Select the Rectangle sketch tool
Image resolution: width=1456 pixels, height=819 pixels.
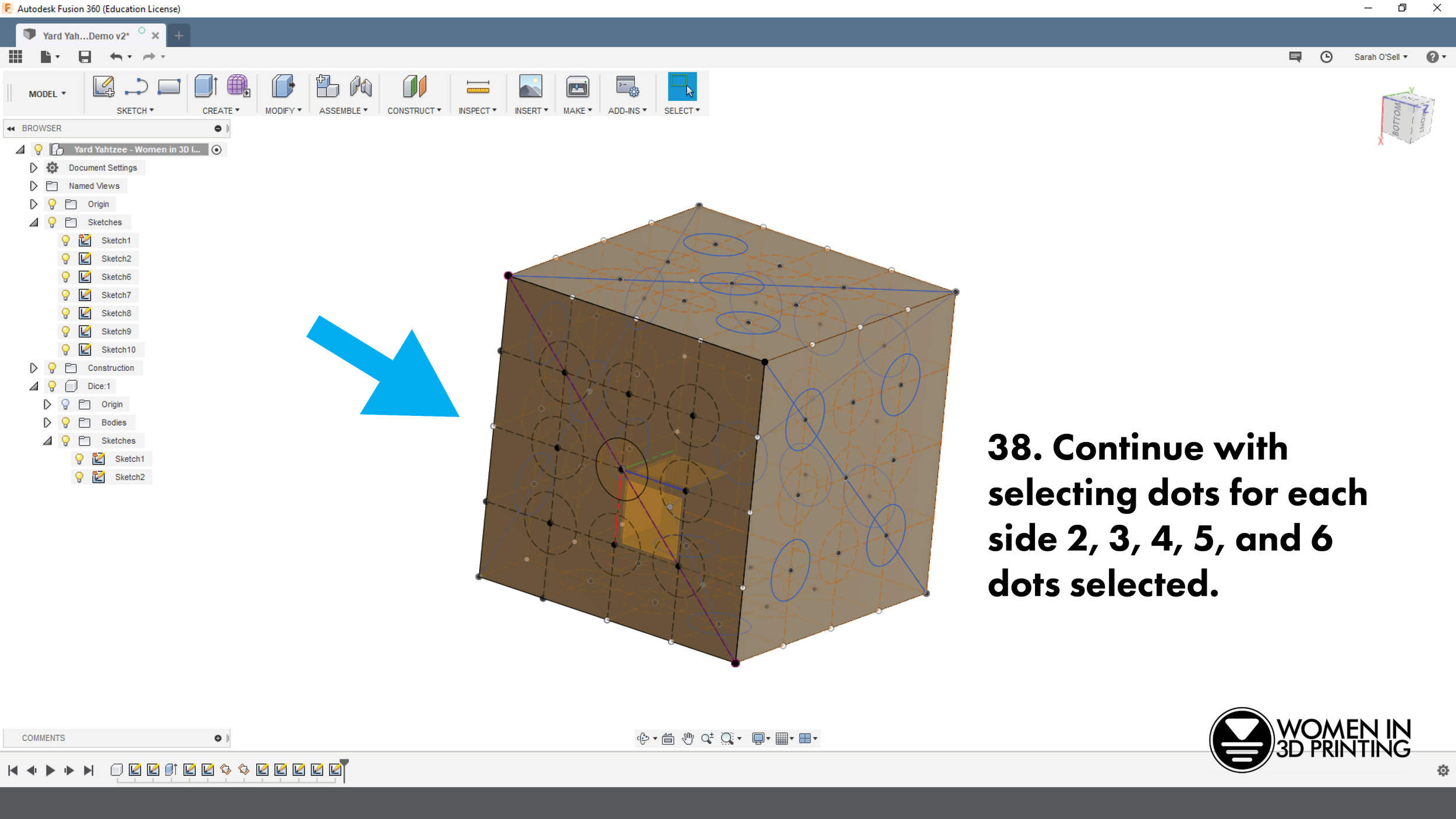click(169, 87)
